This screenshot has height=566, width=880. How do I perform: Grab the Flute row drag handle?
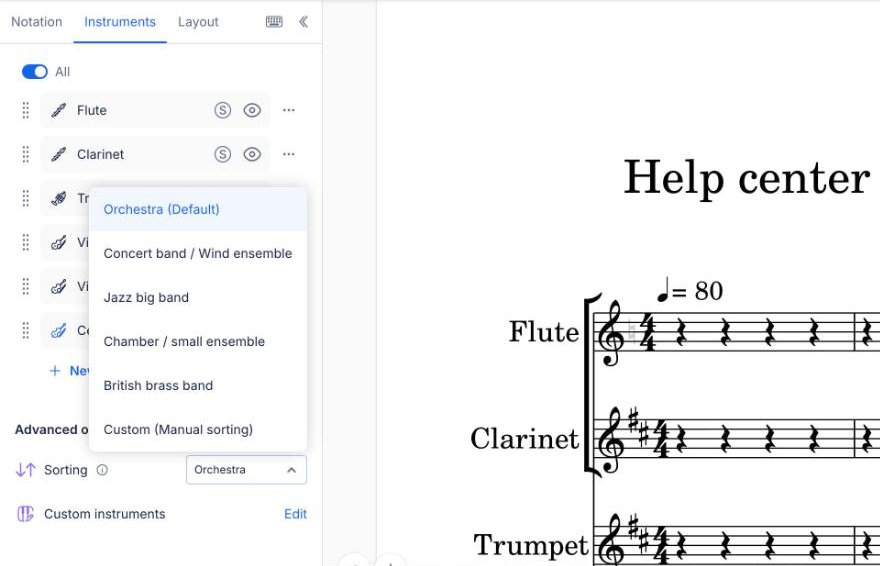click(26, 110)
